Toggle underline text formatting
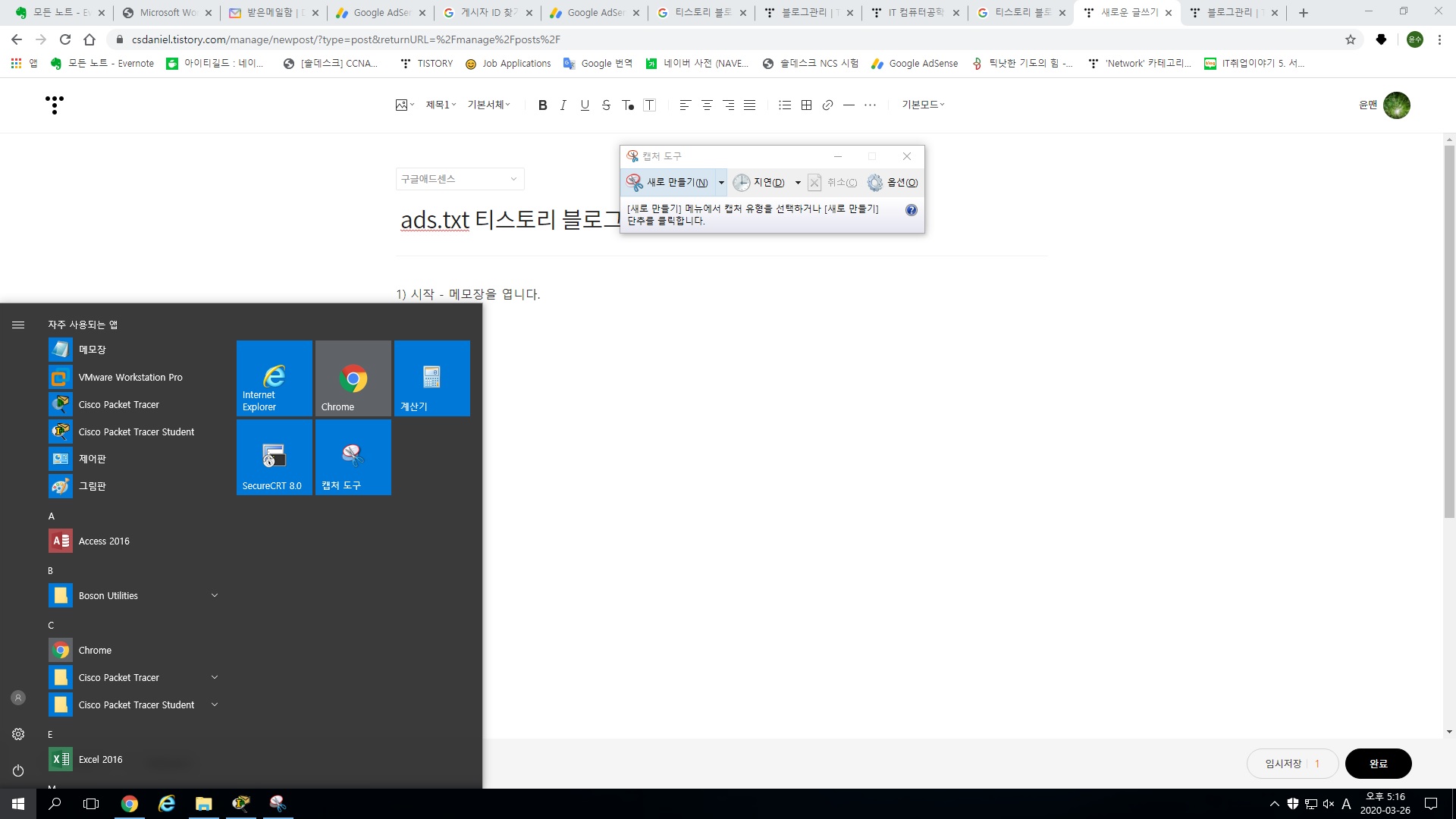Image resolution: width=1456 pixels, height=819 pixels. click(x=584, y=105)
